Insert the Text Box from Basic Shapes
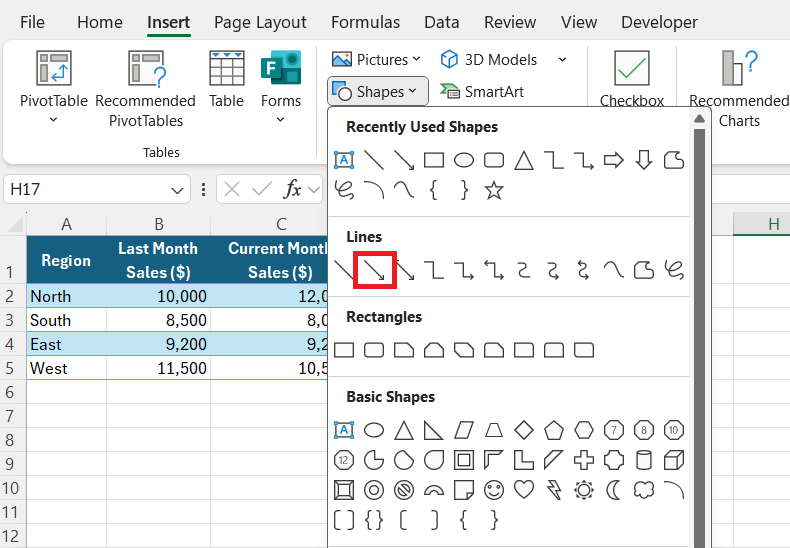The height and width of the screenshot is (548, 790). (344, 430)
